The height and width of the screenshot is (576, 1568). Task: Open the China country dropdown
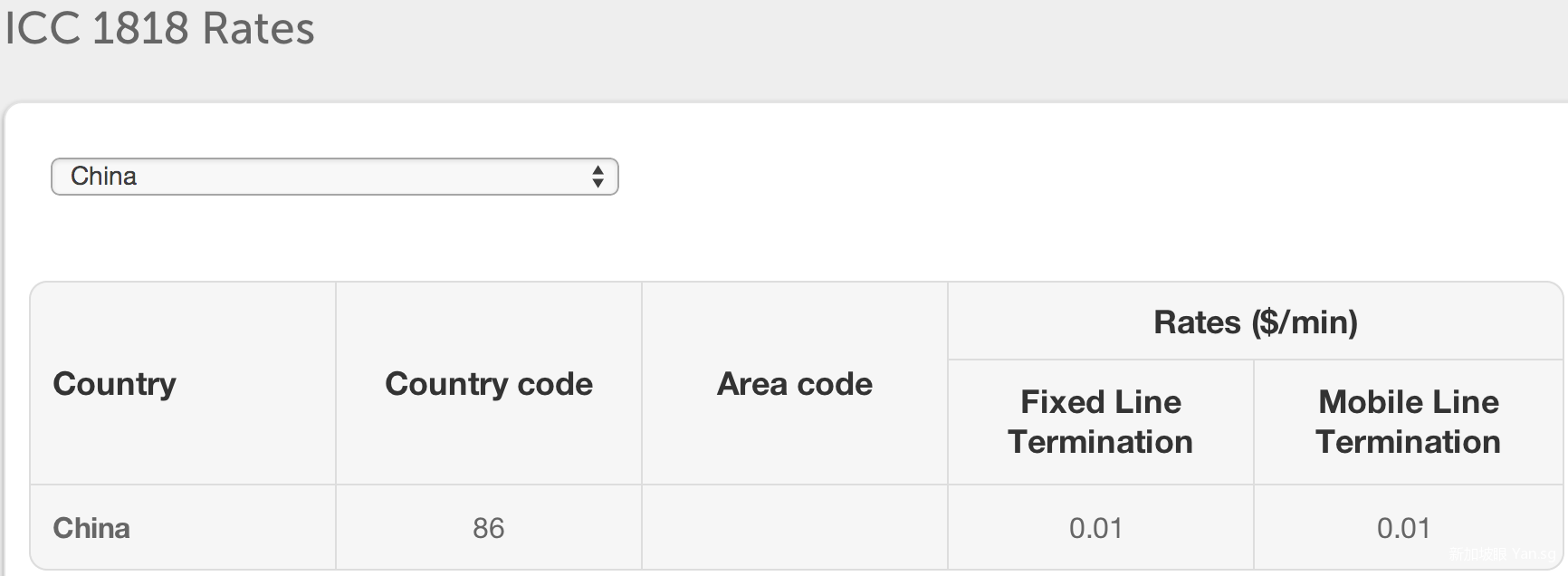tap(334, 177)
